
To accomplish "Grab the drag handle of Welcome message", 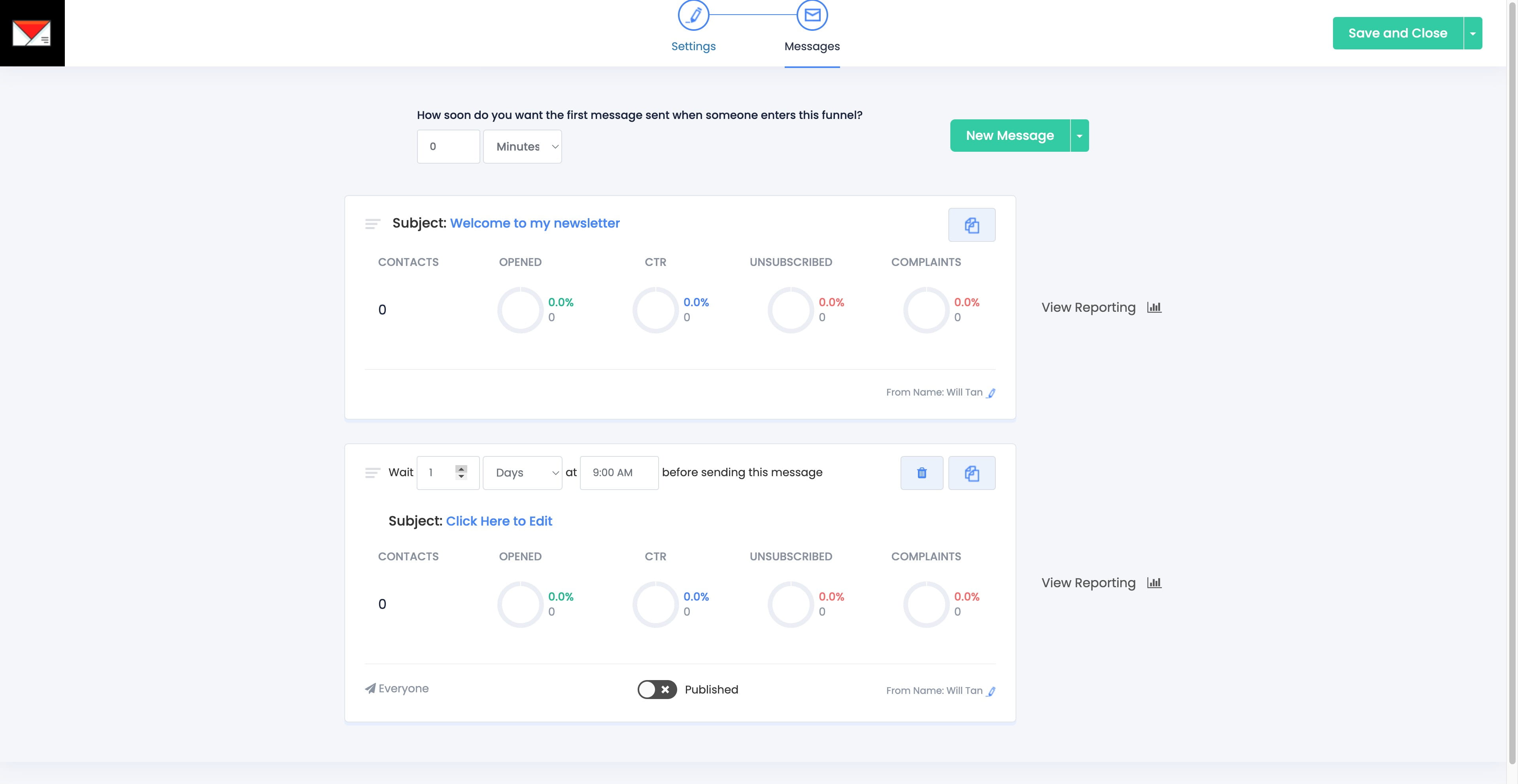I will [x=372, y=224].
